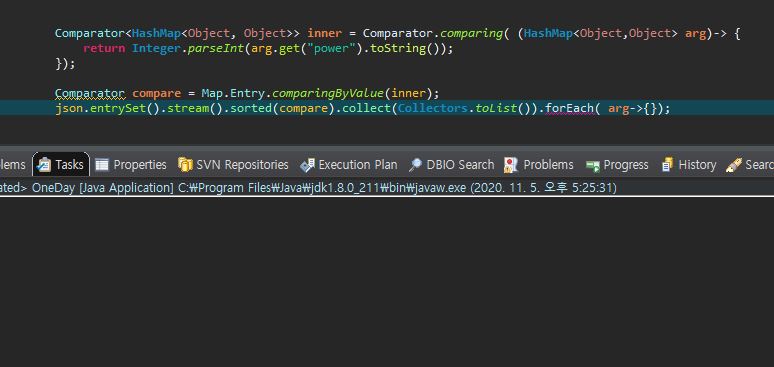The width and height of the screenshot is (774, 367).
Task: Switch to the Tasks tab
Action: (x=61, y=164)
